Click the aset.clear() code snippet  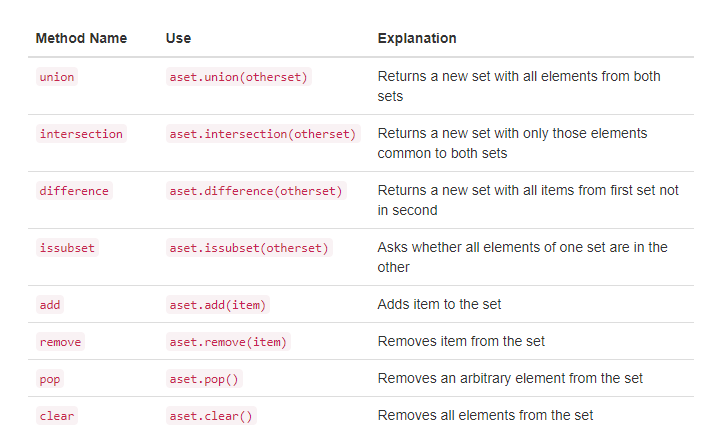212,416
